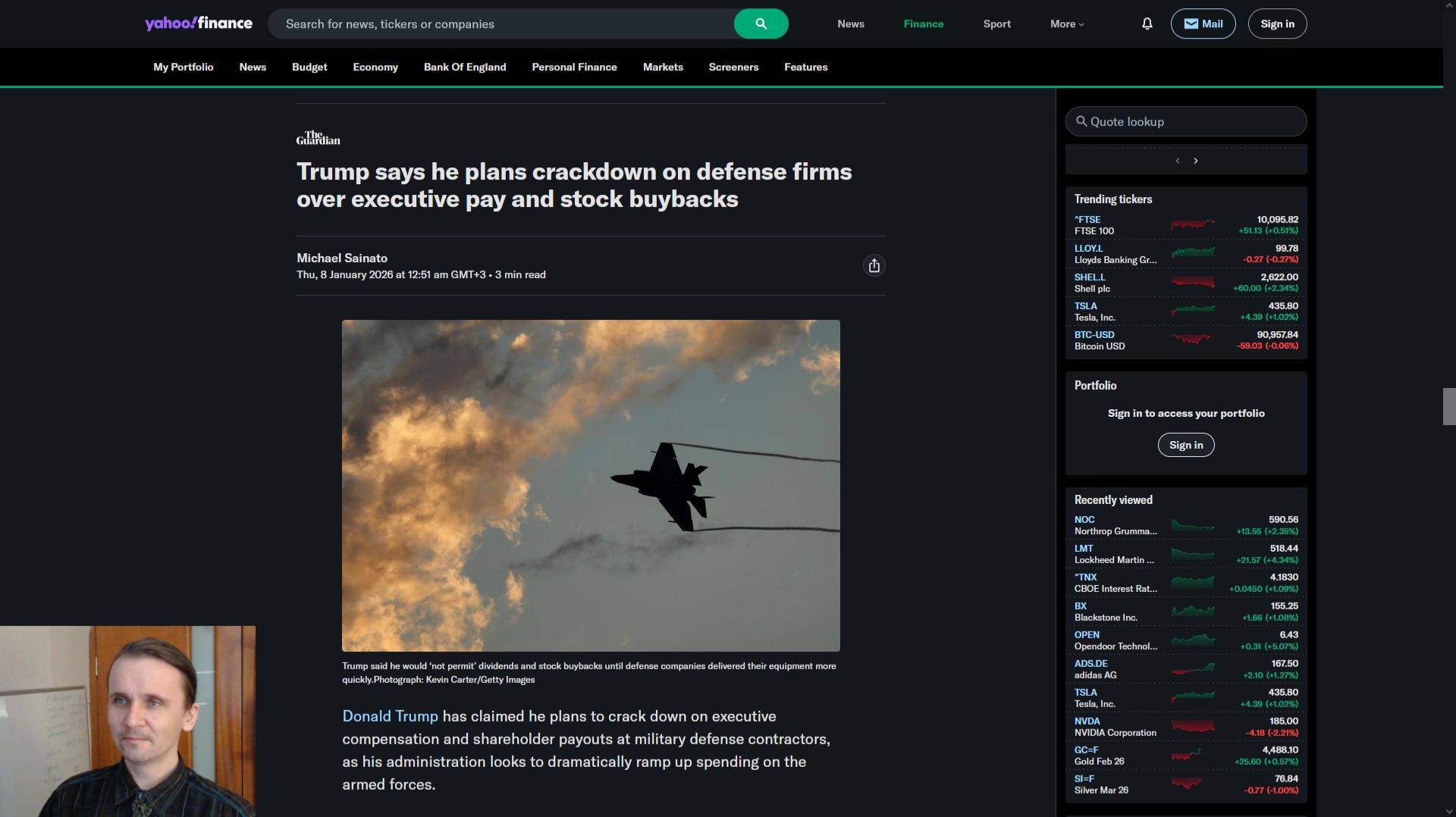
Task: Open the LLOY.L ticker link
Action: point(1088,248)
